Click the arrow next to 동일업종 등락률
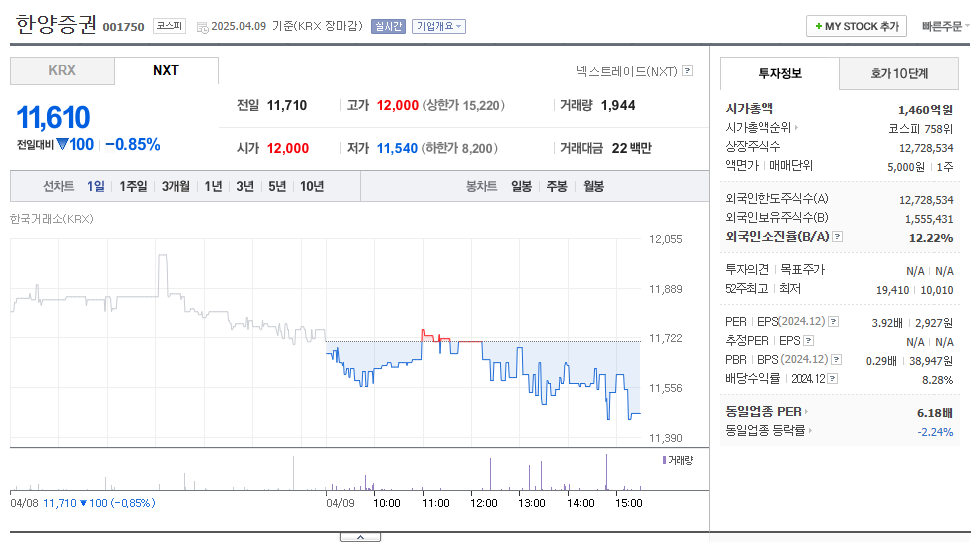The image size is (979, 542). click(810, 430)
